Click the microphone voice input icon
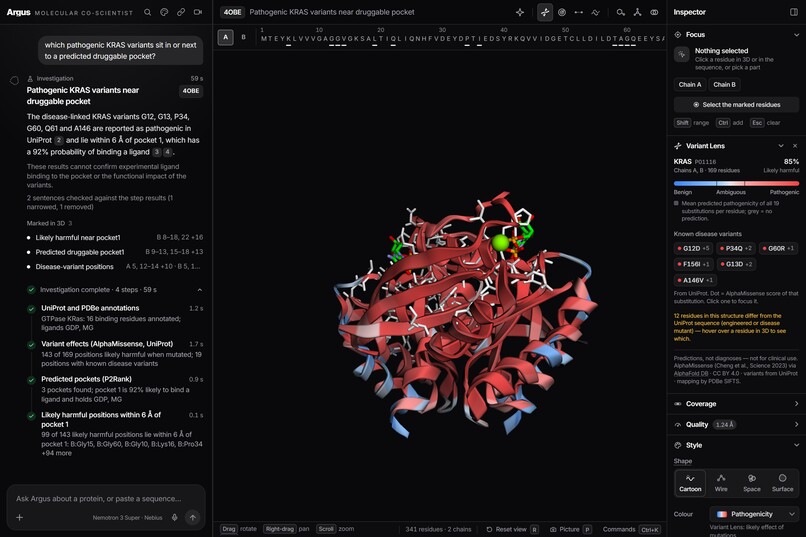This screenshot has width=806, height=537. [175, 517]
